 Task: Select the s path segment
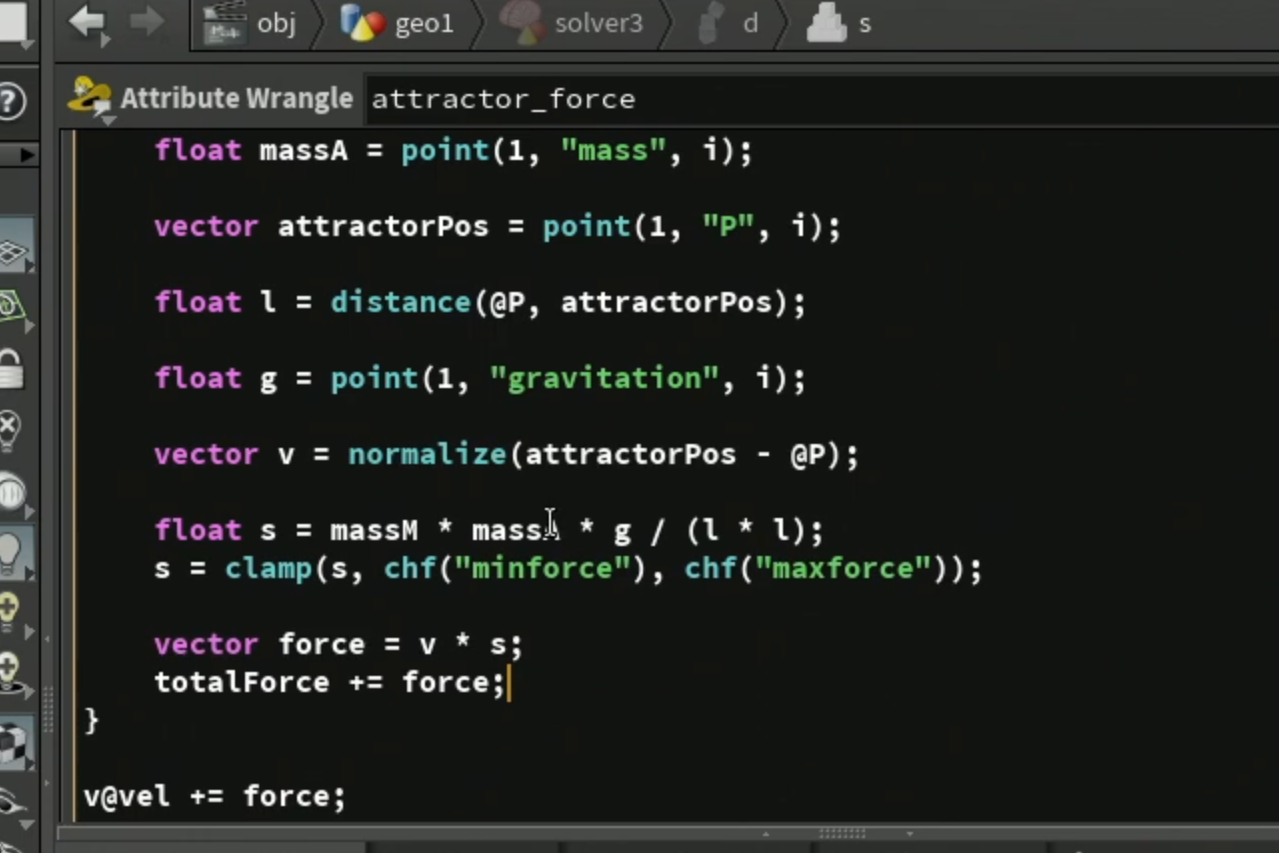(865, 24)
